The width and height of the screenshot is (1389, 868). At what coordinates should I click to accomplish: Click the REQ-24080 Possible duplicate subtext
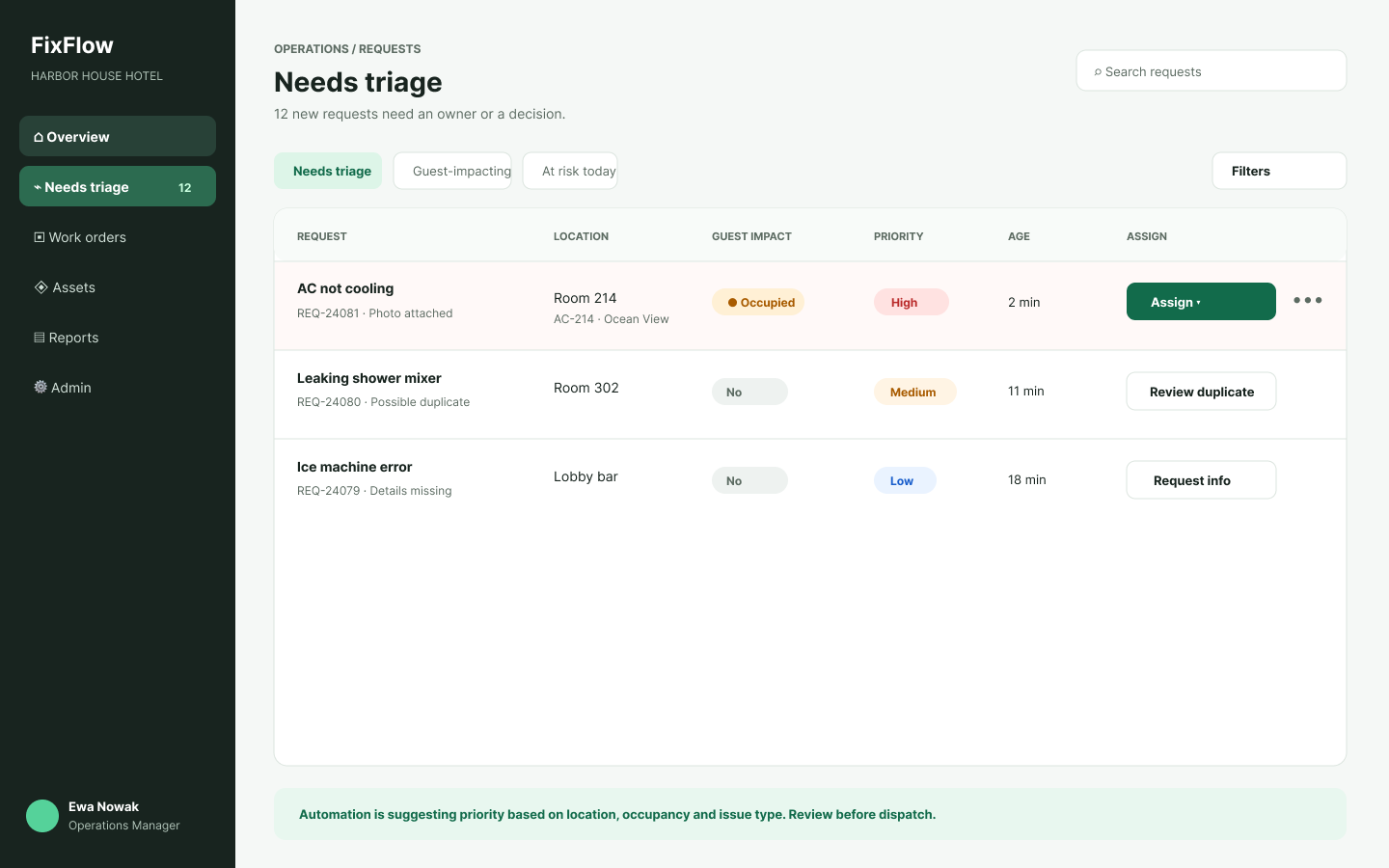383,402
